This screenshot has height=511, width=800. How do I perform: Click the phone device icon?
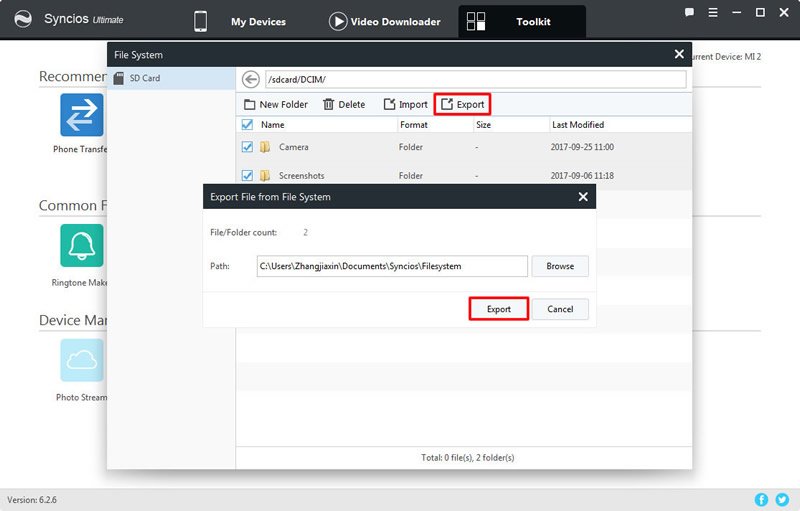201,21
